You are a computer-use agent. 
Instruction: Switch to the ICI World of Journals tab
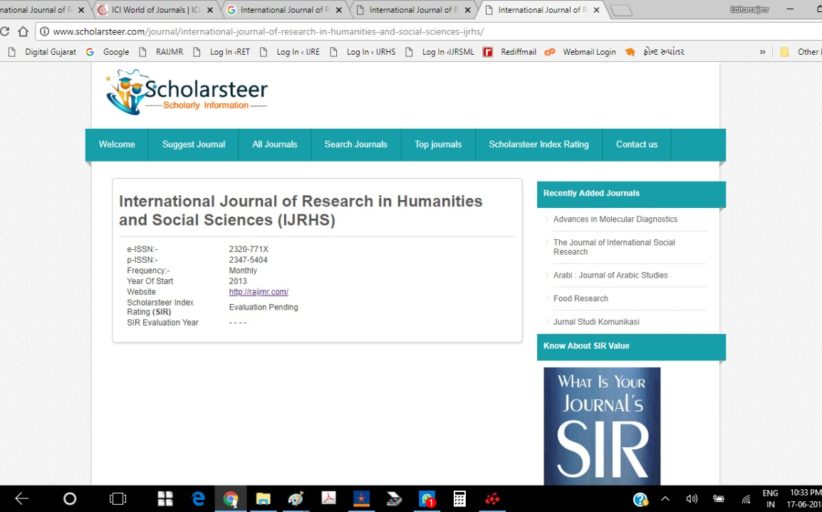(x=155, y=10)
